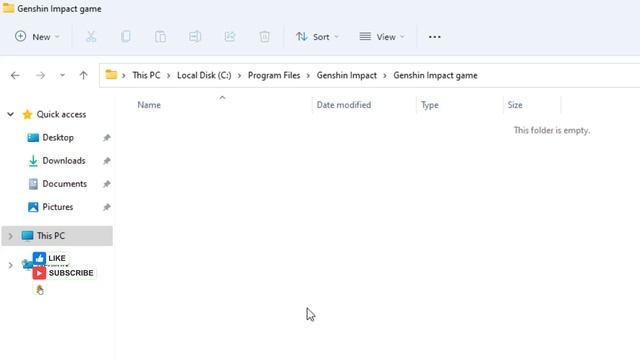Open Documents in Quick access
640x360 pixels.
click(64, 184)
